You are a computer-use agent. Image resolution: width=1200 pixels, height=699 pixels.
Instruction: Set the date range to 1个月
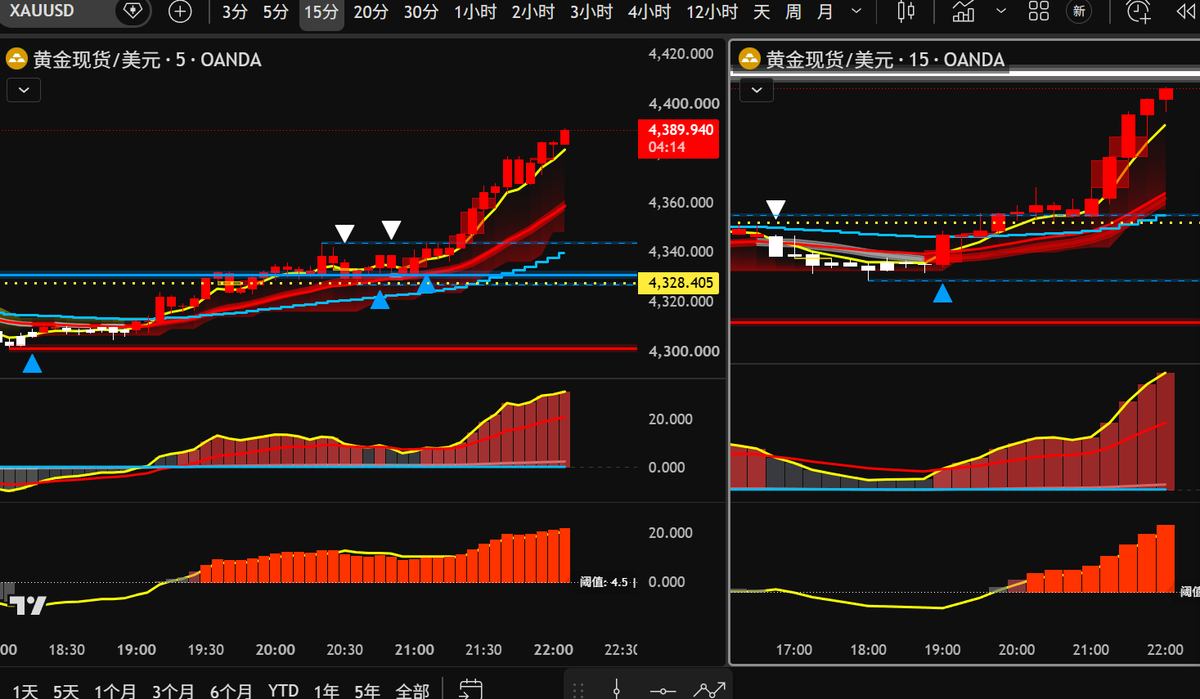tap(116, 690)
